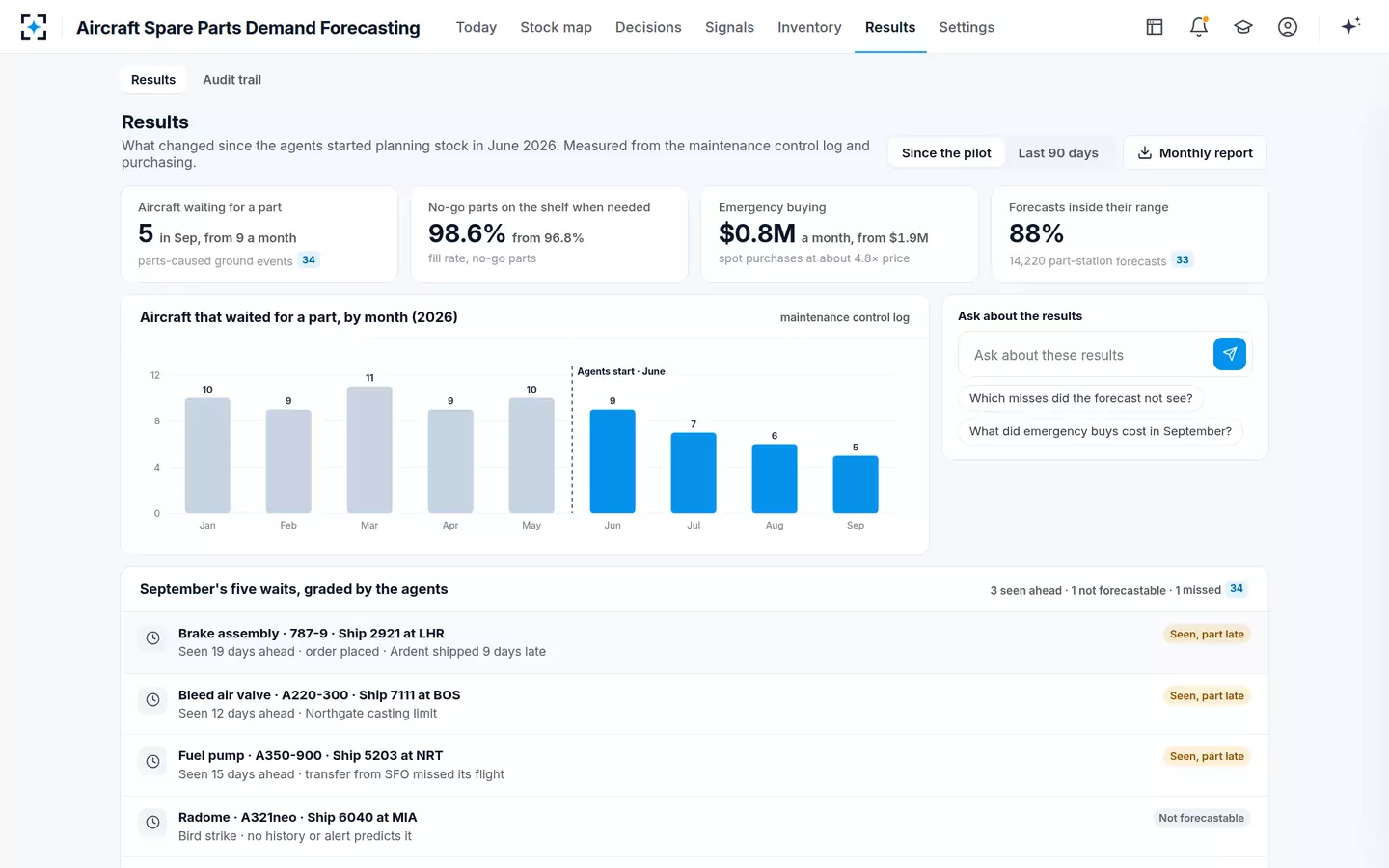Click the clock icon on Bleed air valve row

152,699
